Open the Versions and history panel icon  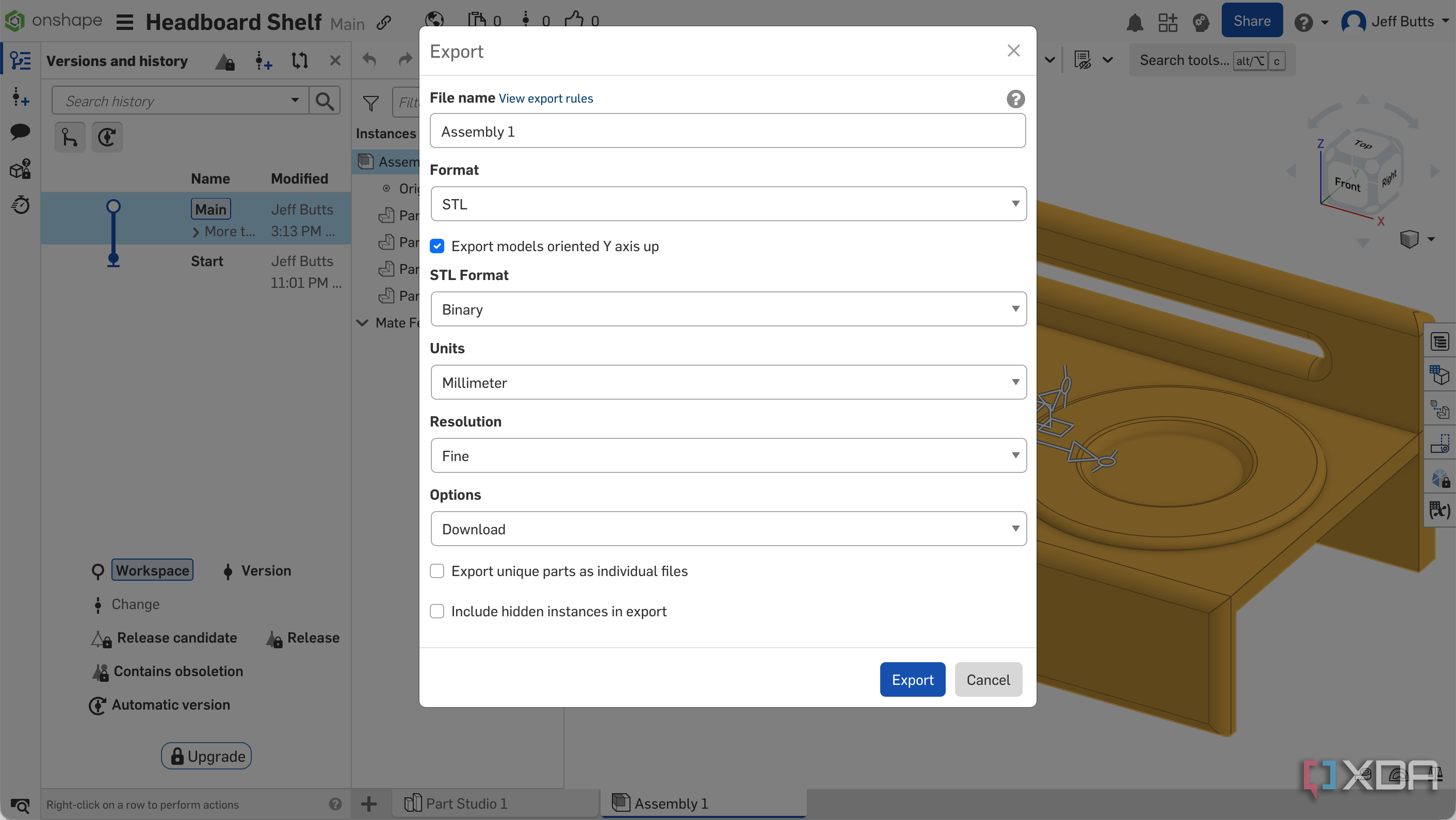click(x=20, y=60)
